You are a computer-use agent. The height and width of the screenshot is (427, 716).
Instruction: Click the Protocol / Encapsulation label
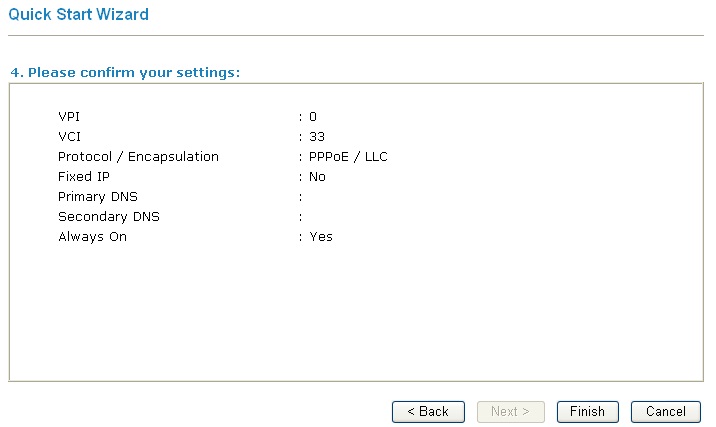point(138,157)
